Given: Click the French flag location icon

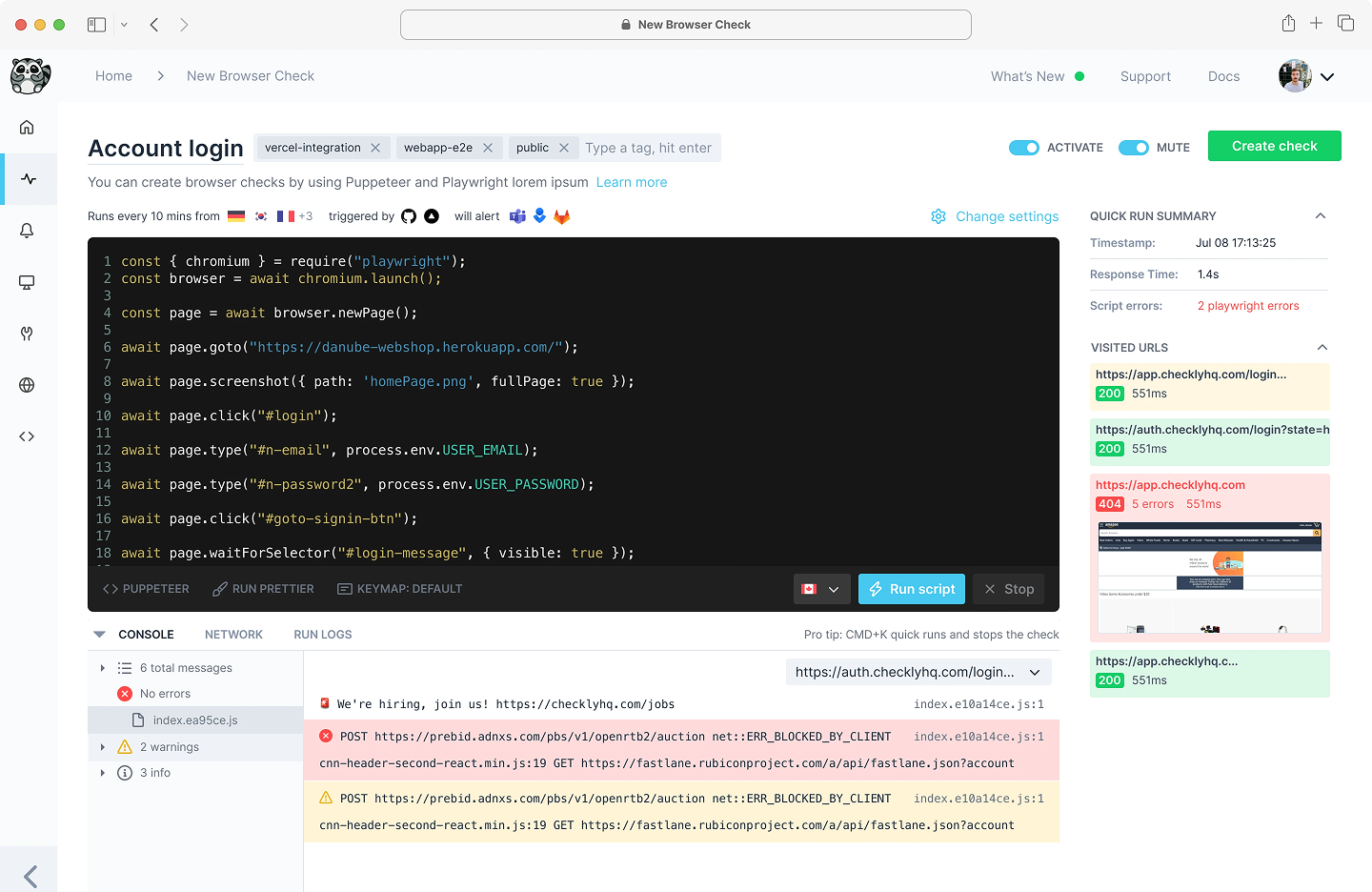Looking at the screenshot, I should tap(286, 216).
